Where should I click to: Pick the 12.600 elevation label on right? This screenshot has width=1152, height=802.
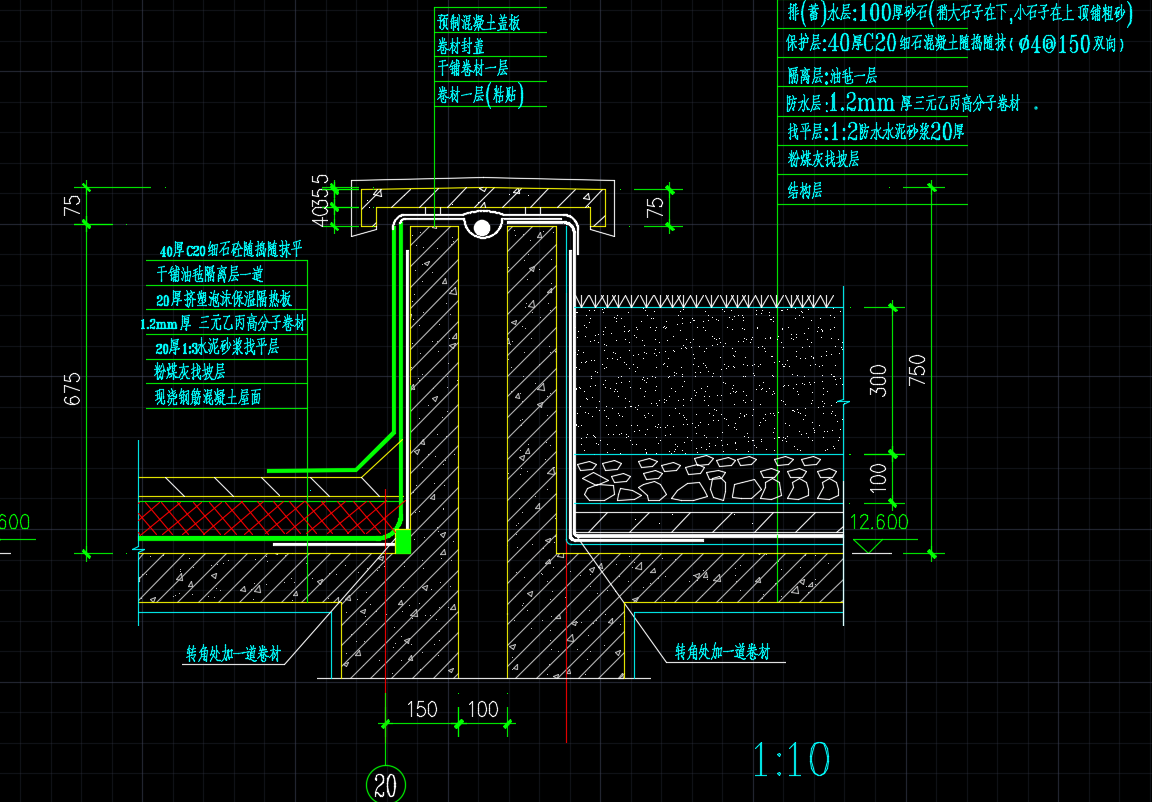pos(878,522)
